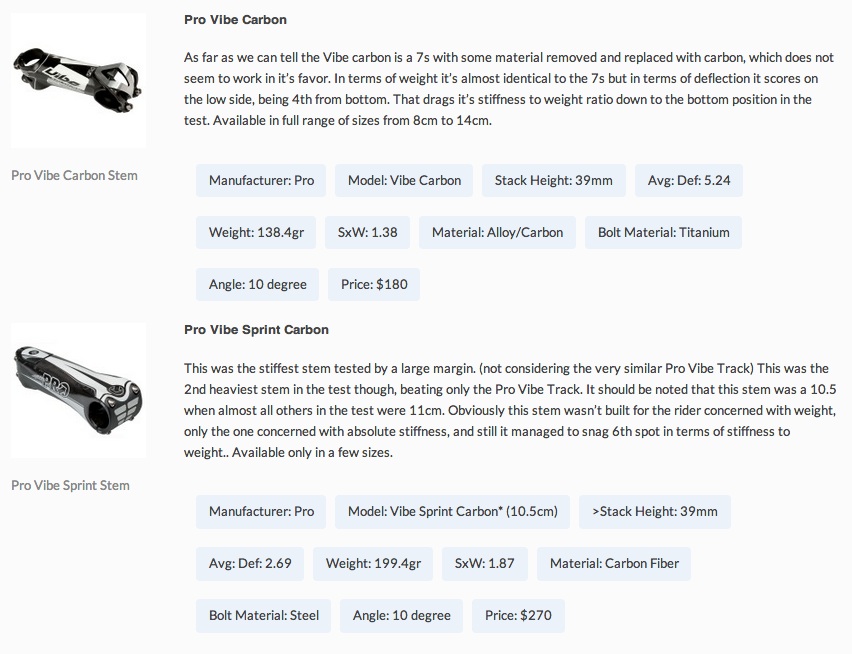Screen dimensions: 852x654
Task: Click the Weight: 199.4gr tag
Action: click(373, 563)
